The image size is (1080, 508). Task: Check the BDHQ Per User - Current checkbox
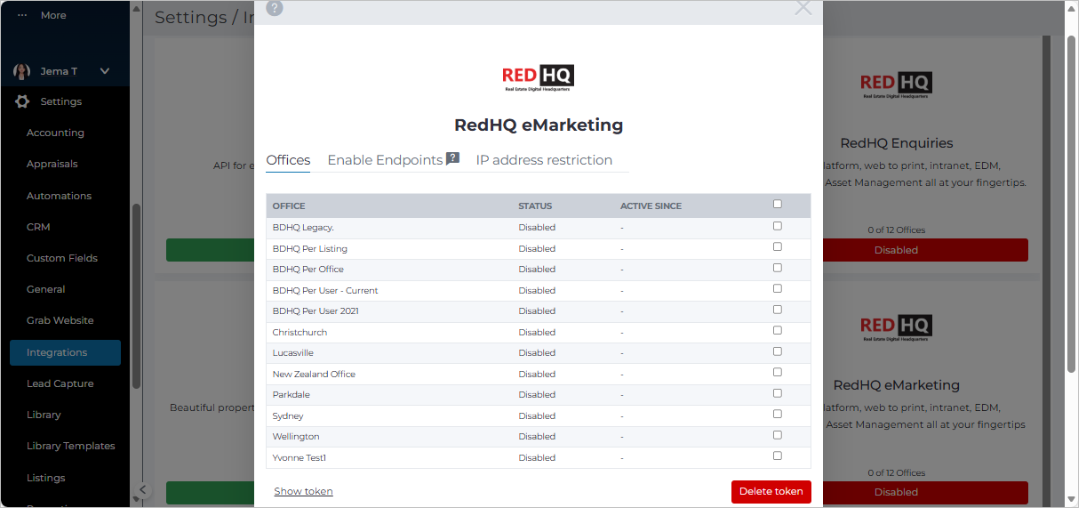pyautogui.click(x=778, y=288)
